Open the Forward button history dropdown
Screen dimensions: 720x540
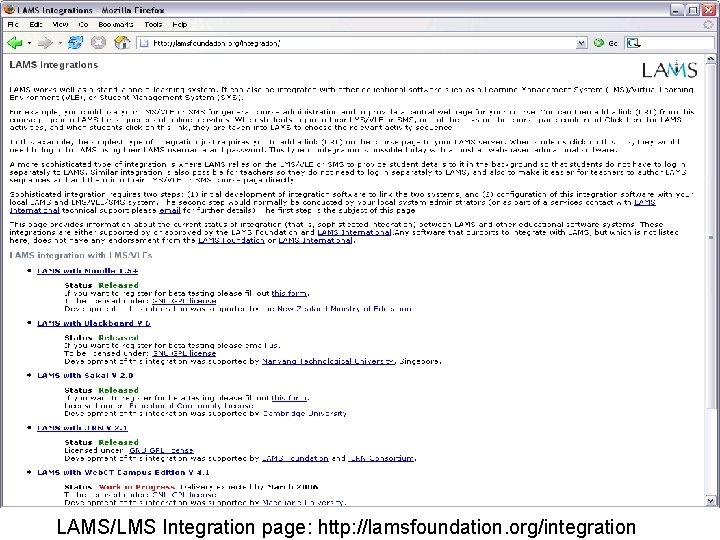click(x=60, y=43)
